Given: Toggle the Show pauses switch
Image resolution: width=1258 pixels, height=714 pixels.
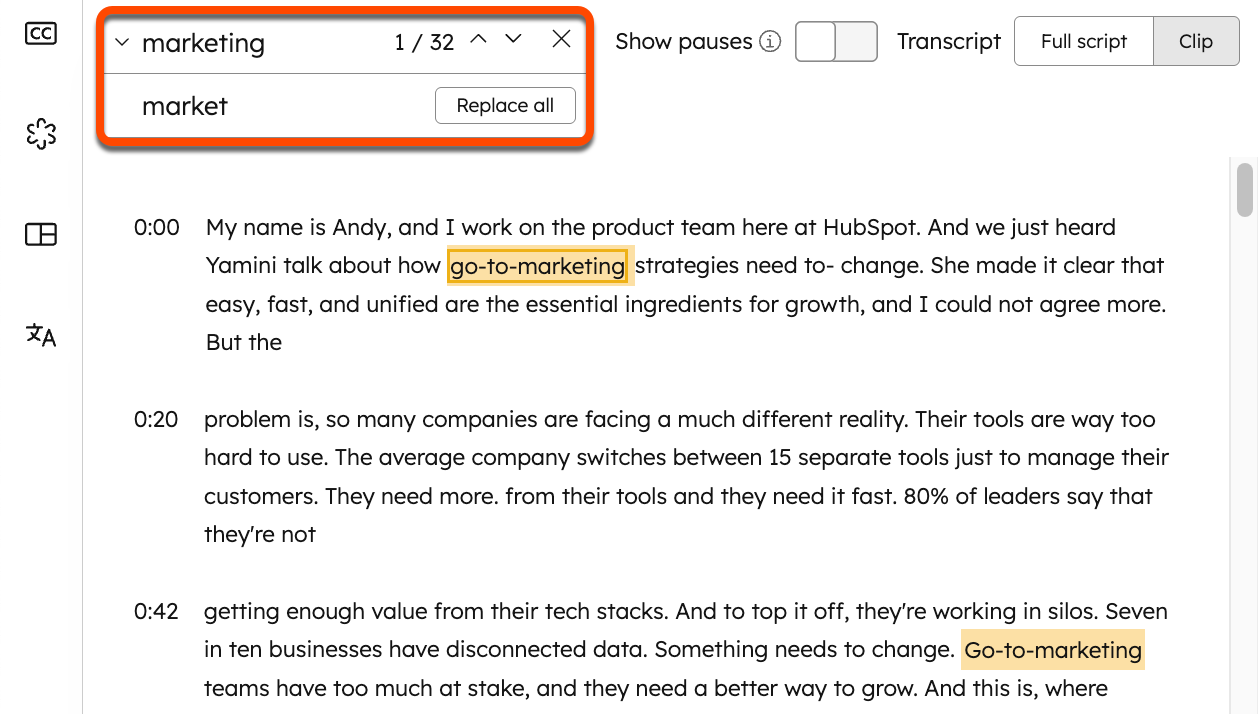Looking at the screenshot, I should click(x=836, y=42).
